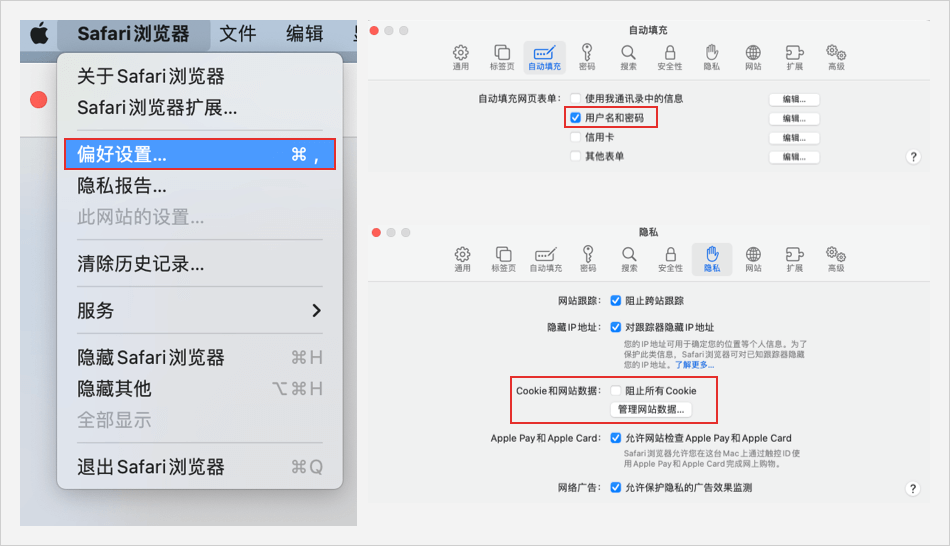Click the help question mark in the 隐私 window
The image size is (950, 546).
click(x=912, y=489)
